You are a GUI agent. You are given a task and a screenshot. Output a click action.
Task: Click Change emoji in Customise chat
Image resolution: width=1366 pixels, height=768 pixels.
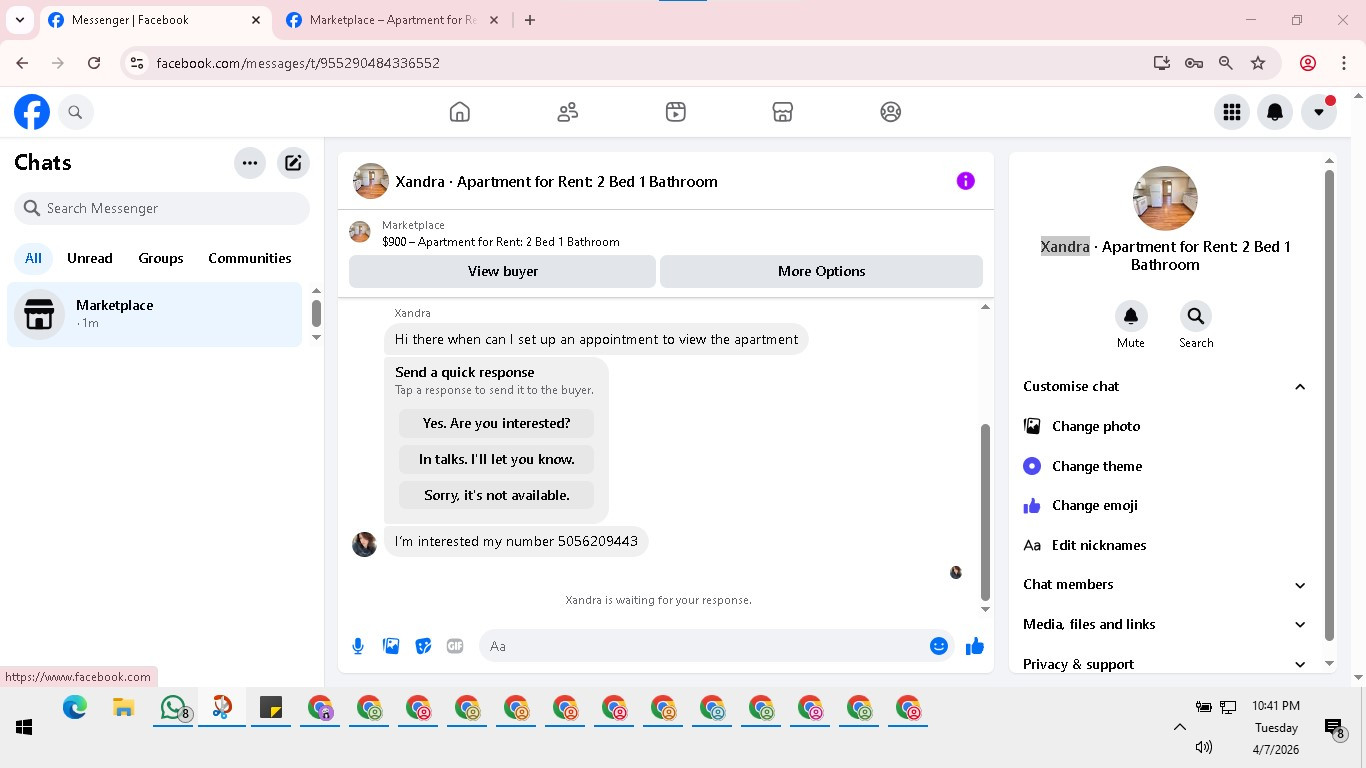[x=1165, y=505]
